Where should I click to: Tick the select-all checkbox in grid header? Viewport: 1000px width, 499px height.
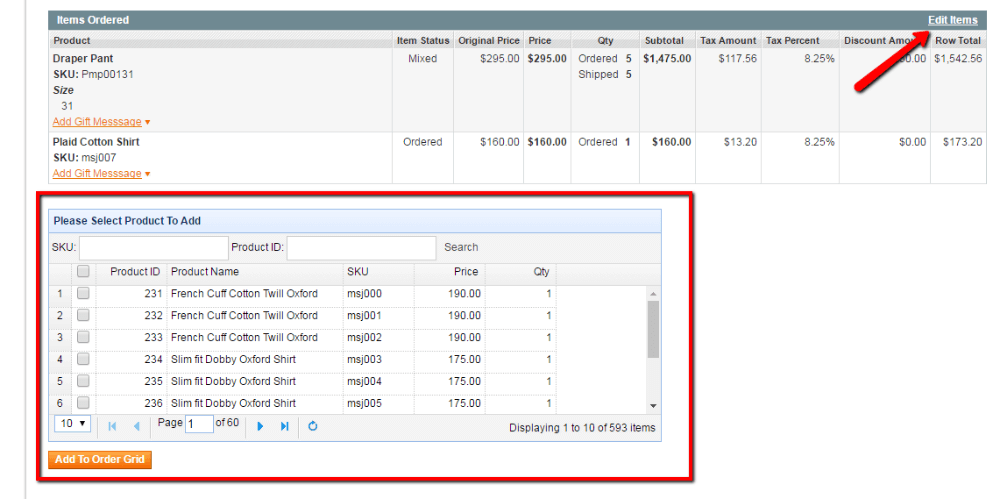83,272
